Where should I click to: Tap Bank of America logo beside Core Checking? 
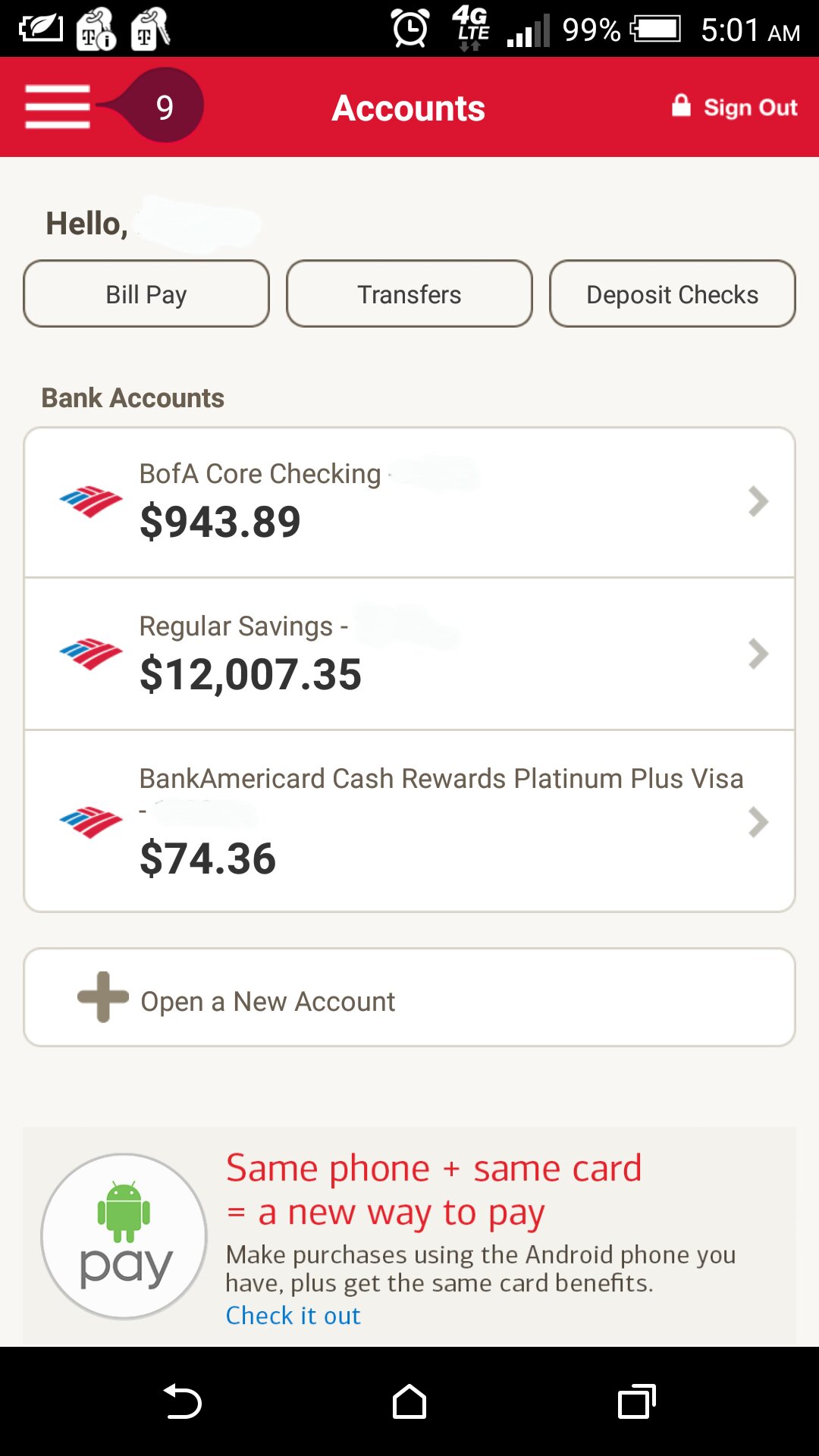[90, 501]
